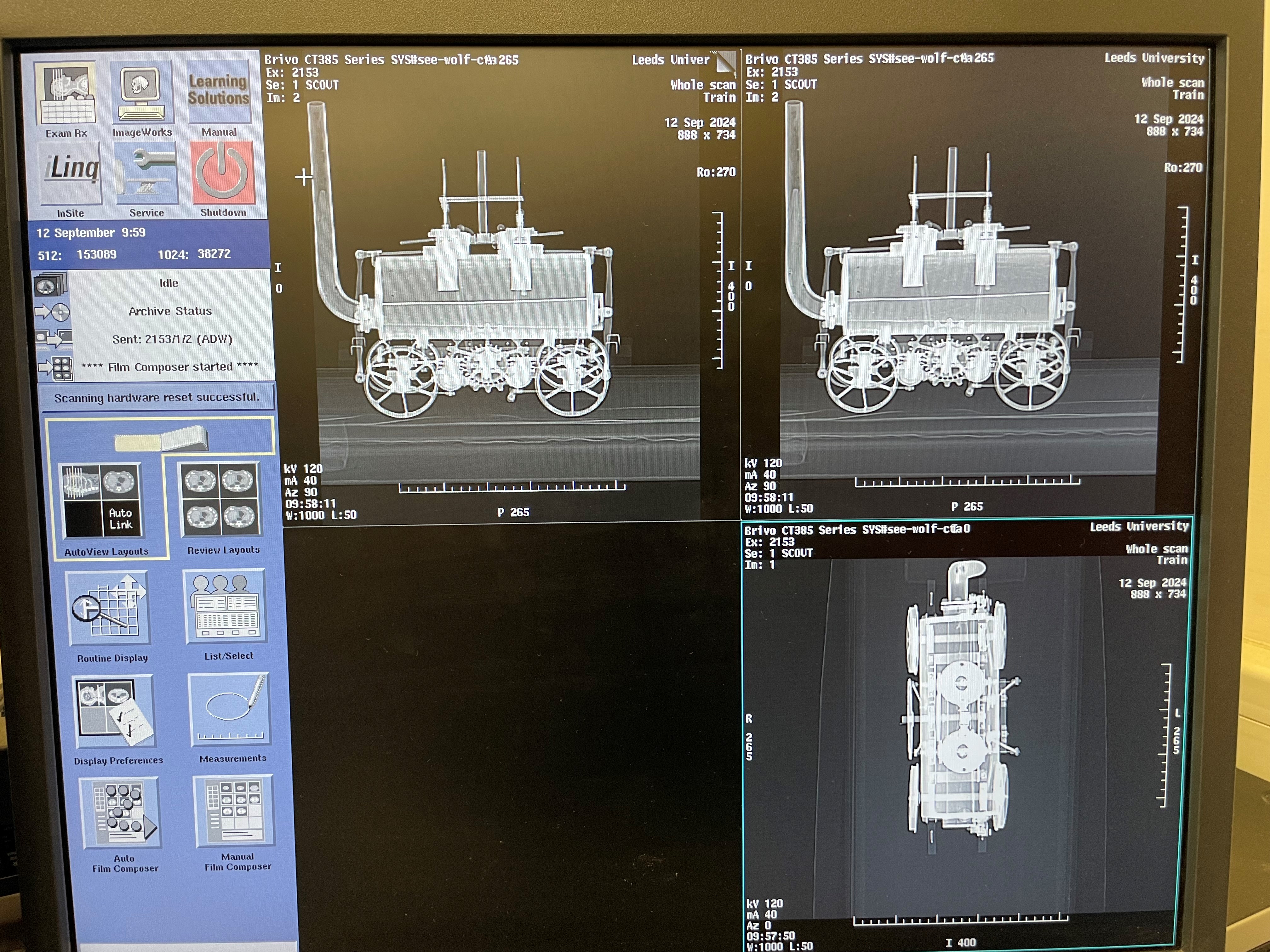The height and width of the screenshot is (952, 1270).
Task: Select the Measurements tool
Action: point(230,709)
